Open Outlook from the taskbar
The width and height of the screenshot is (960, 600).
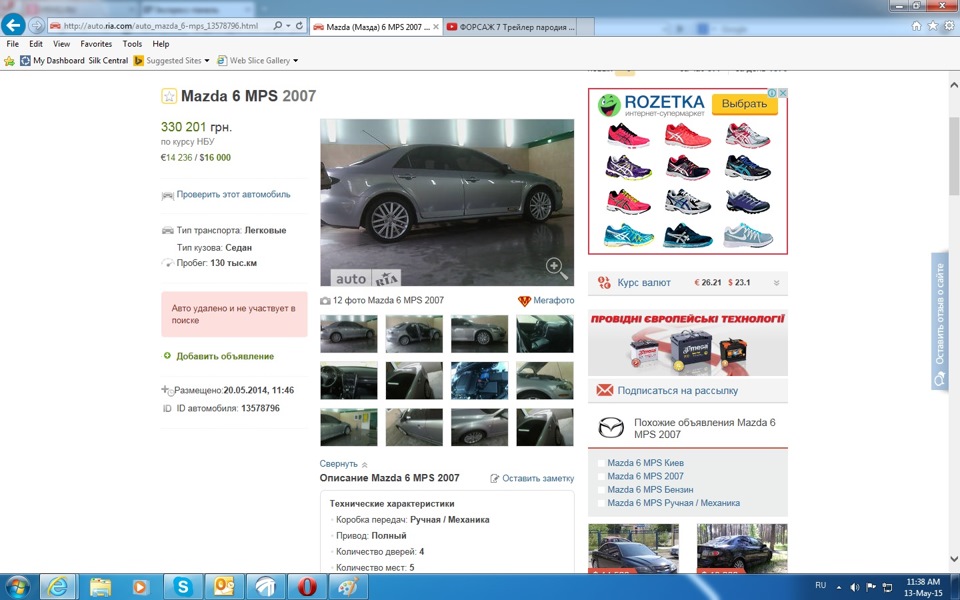pos(224,587)
